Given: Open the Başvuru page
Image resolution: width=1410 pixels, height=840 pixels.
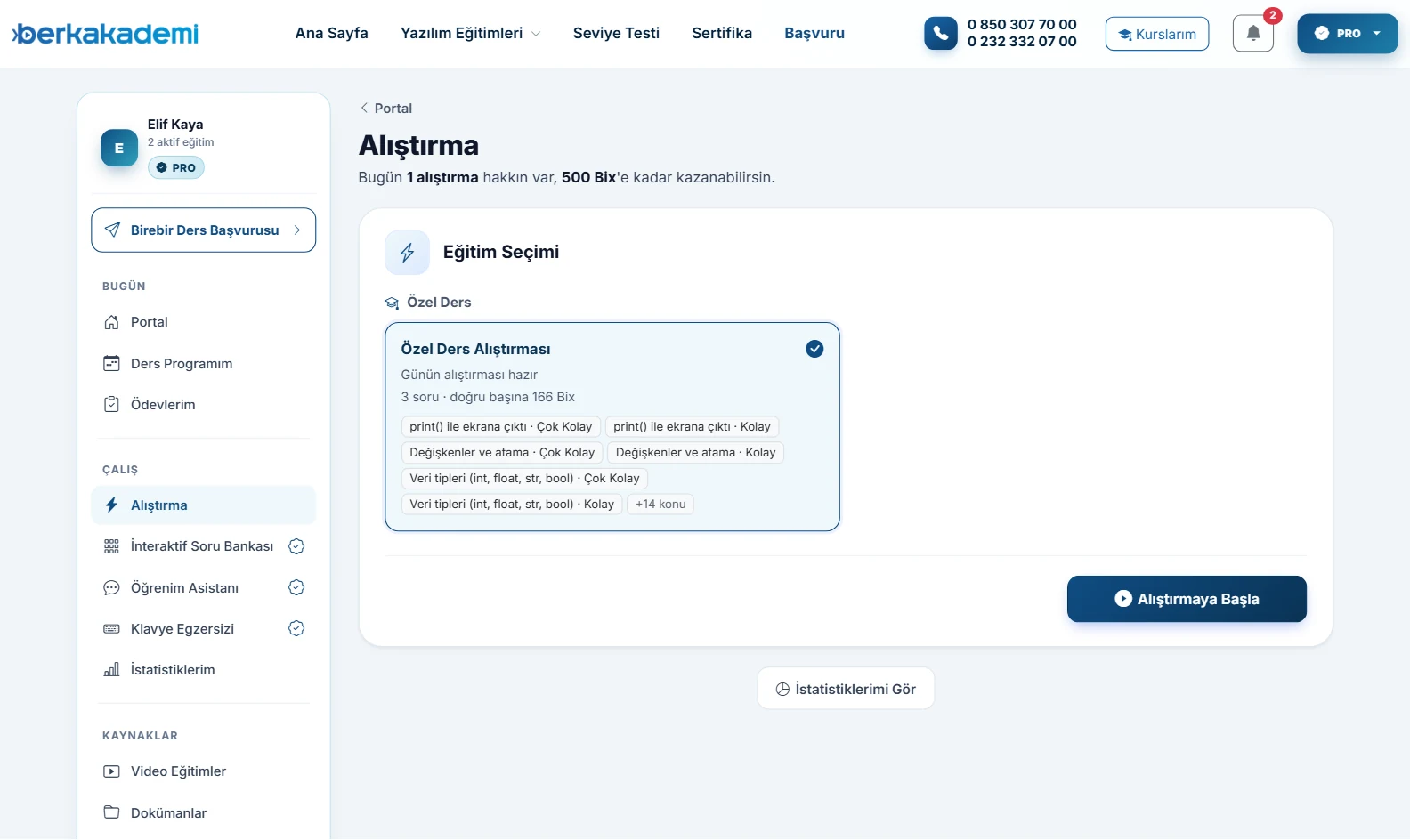Looking at the screenshot, I should [x=814, y=33].
